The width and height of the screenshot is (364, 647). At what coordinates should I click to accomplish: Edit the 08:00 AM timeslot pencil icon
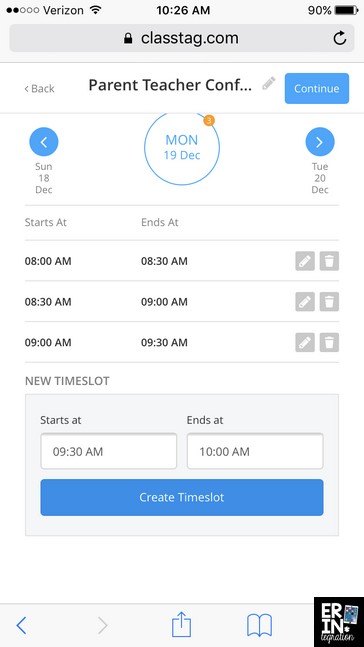[x=305, y=261]
